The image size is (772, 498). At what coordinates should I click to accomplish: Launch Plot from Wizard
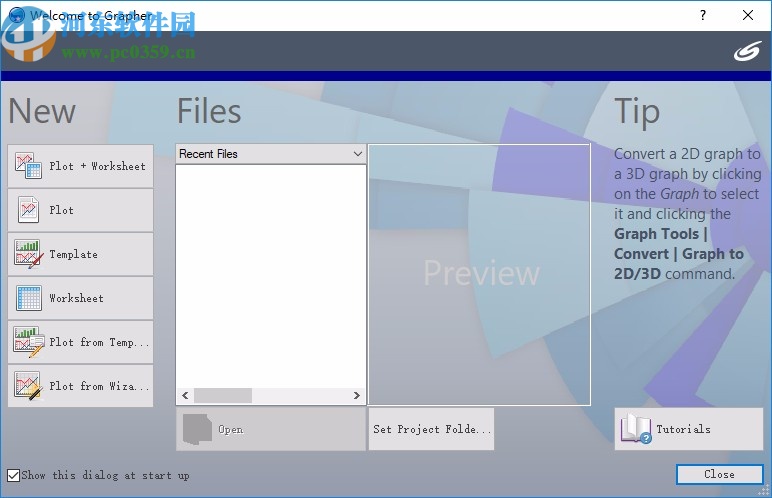click(80, 386)
